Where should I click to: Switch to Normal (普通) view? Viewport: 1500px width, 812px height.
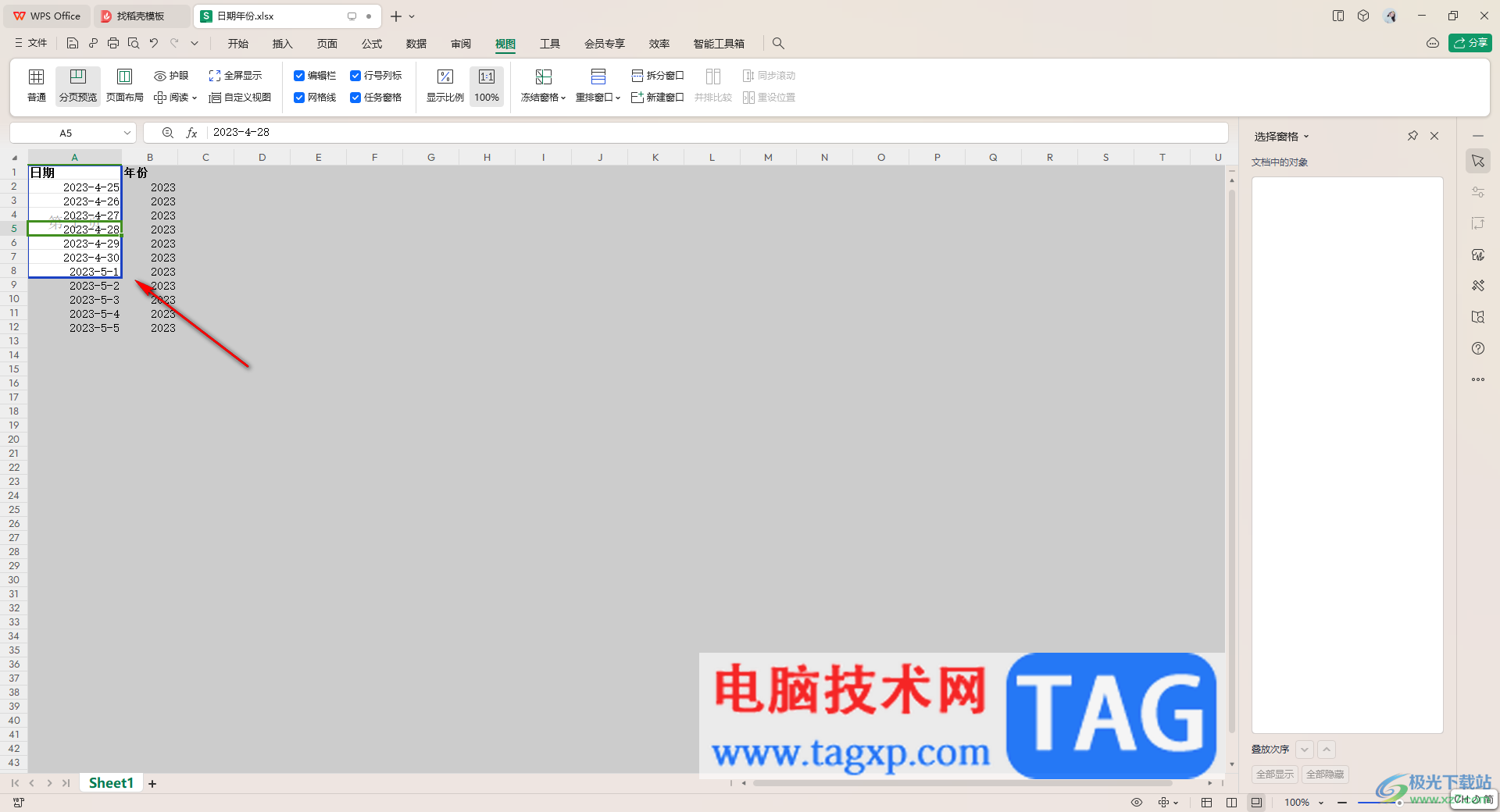[36, 86]
